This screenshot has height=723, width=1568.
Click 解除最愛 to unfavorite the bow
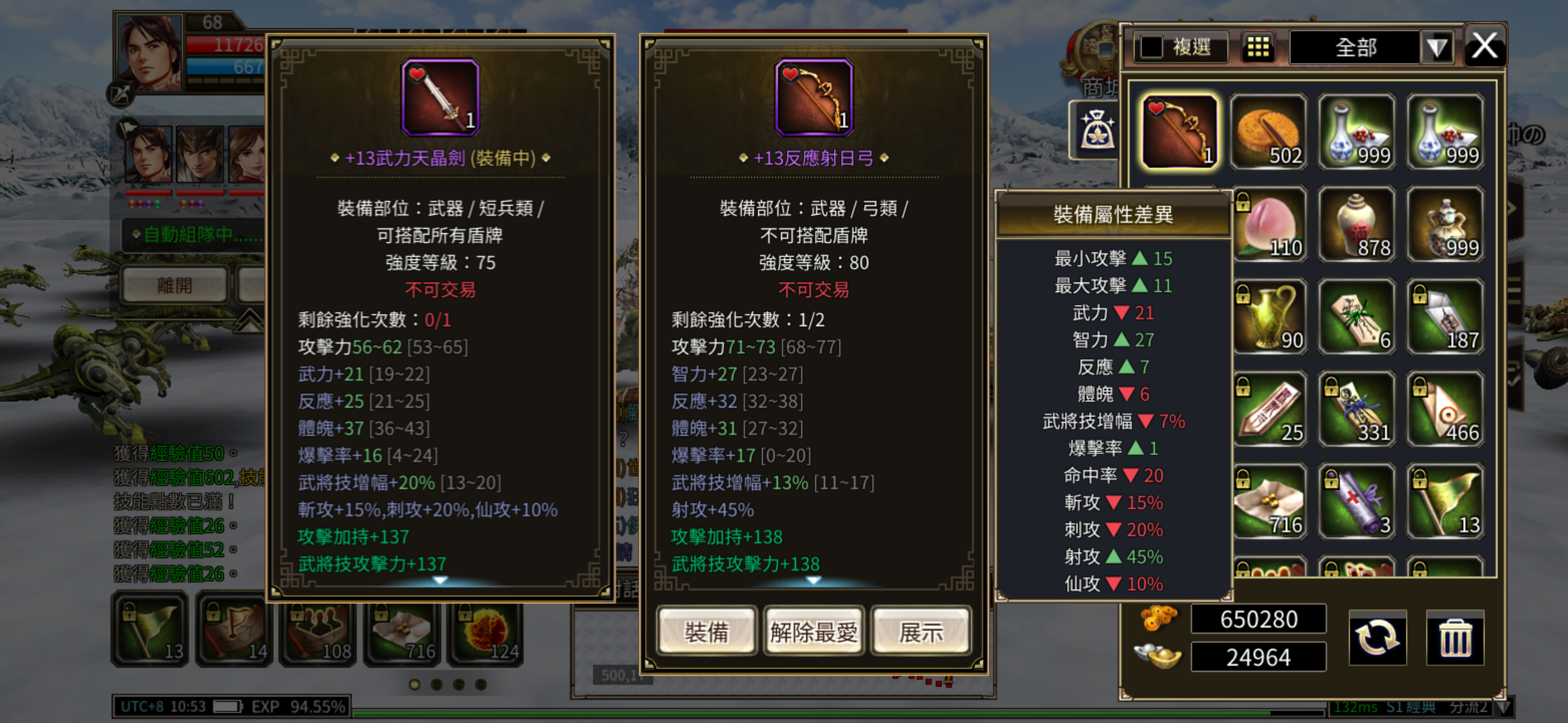point(813,632)
